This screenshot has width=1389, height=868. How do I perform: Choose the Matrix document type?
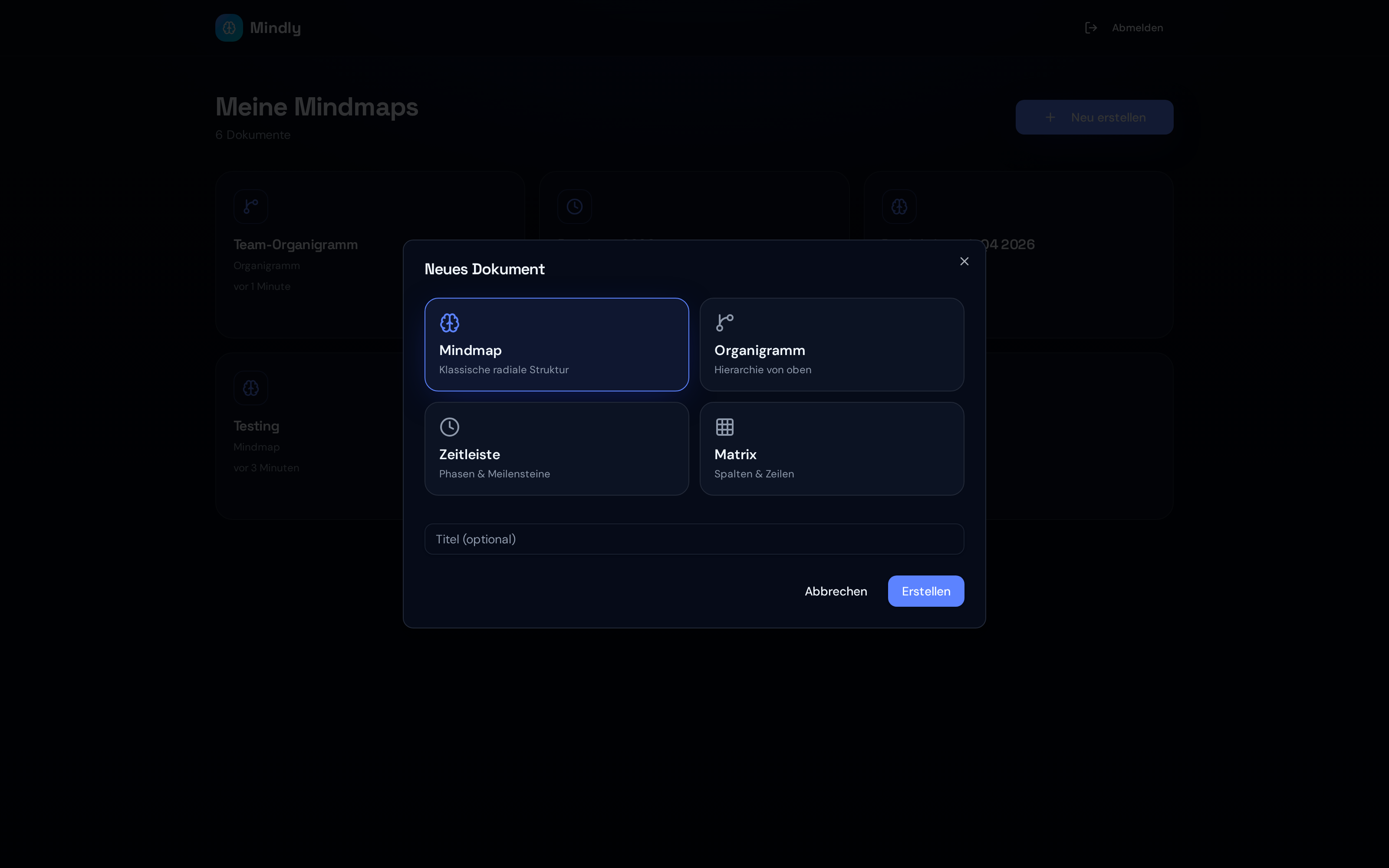point(832,448)
